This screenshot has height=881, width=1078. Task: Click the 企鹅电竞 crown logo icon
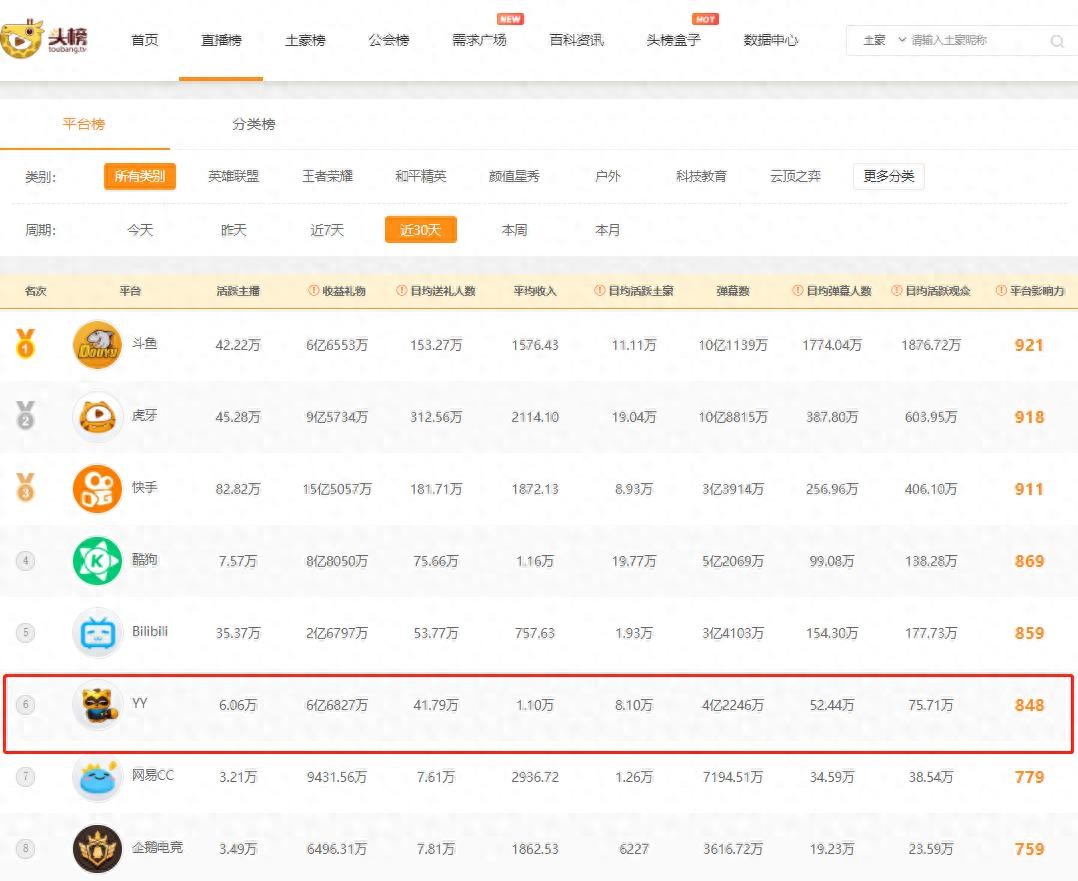[97, 849]
